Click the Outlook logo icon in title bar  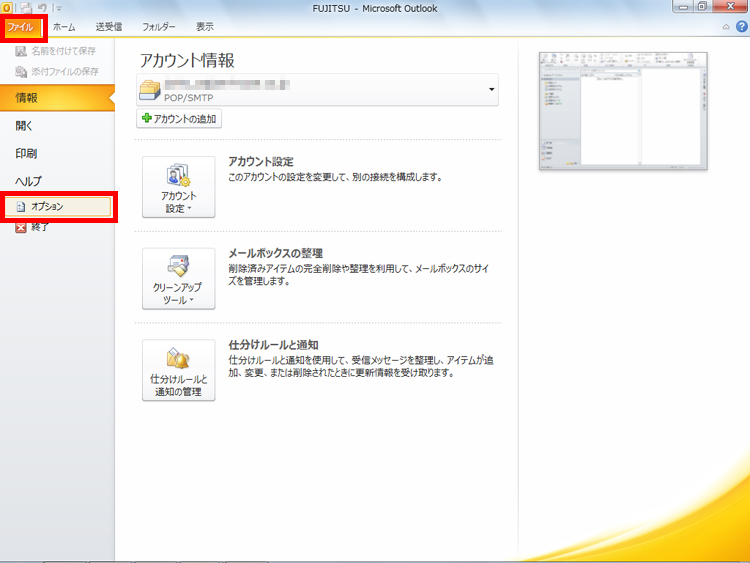[x=7, y=8]
